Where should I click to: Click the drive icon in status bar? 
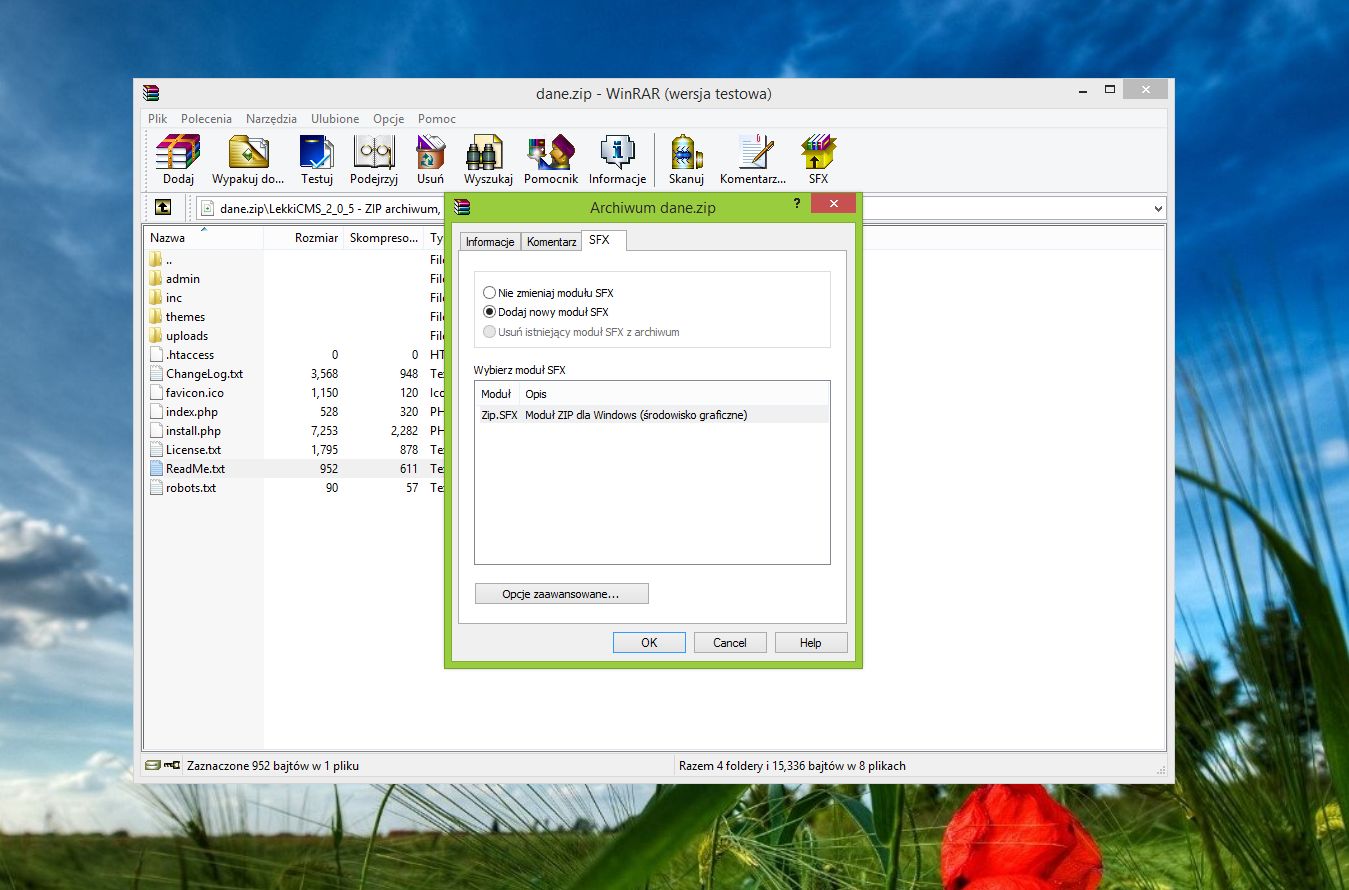point(152,765)
